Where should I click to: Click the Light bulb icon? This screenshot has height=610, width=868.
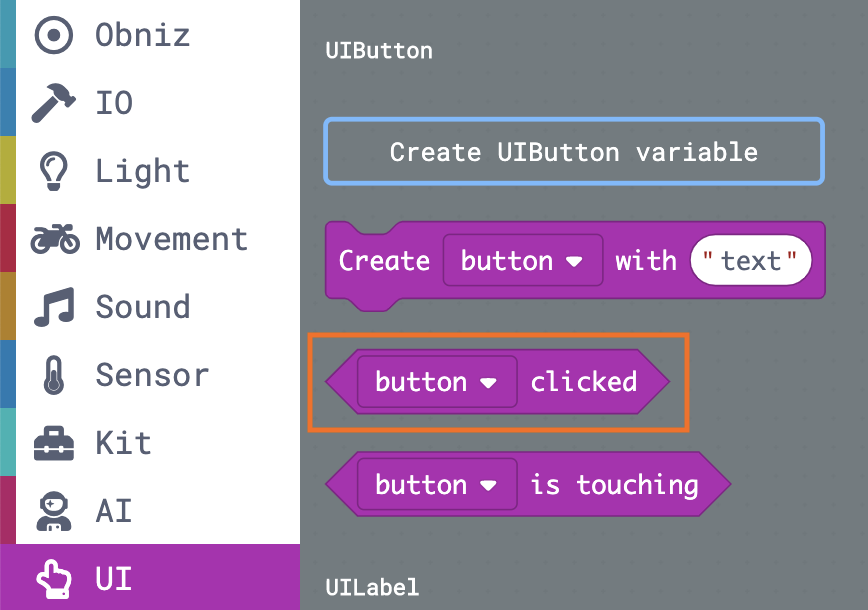(54, 171)
